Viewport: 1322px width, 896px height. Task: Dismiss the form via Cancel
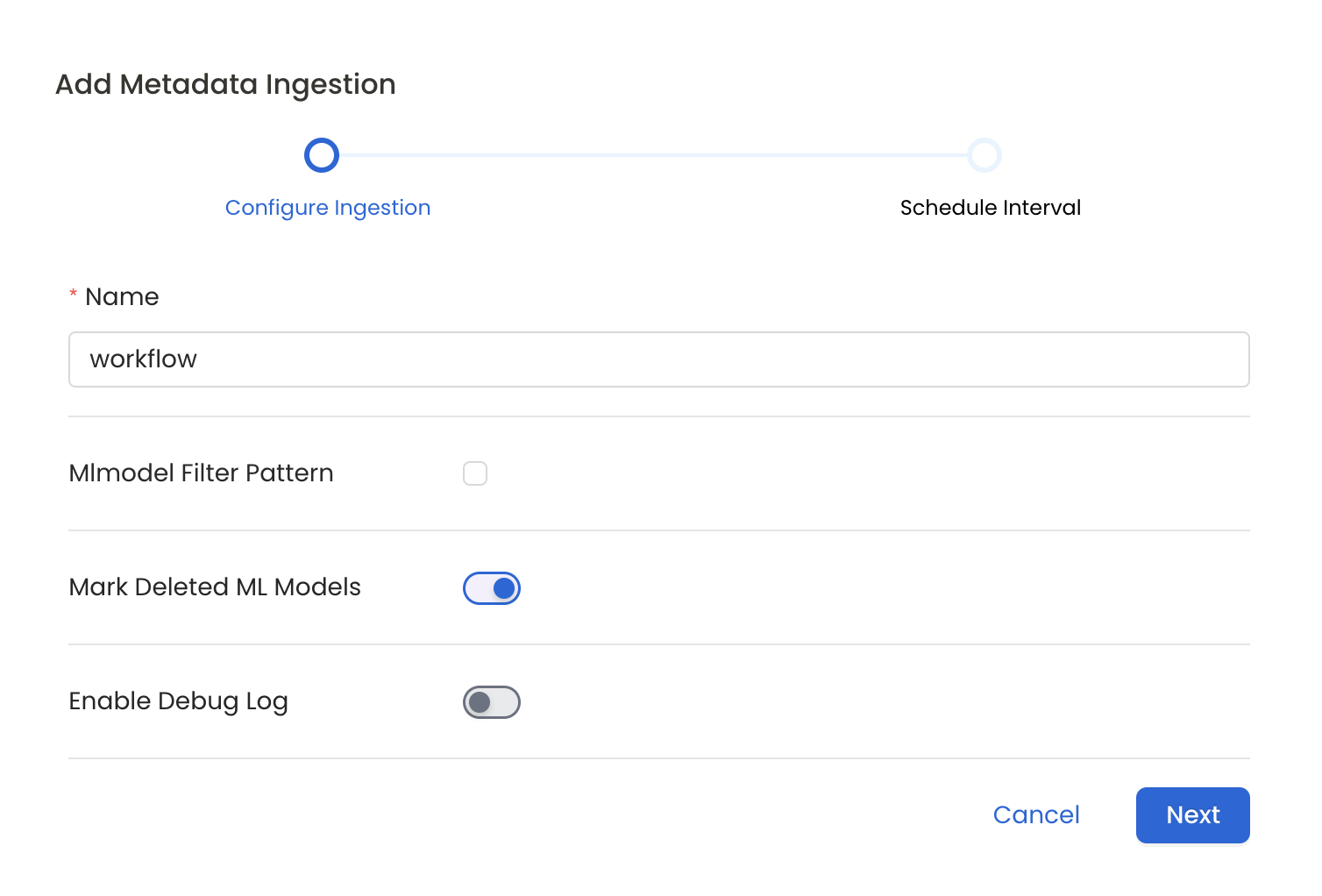[1035, 814]
